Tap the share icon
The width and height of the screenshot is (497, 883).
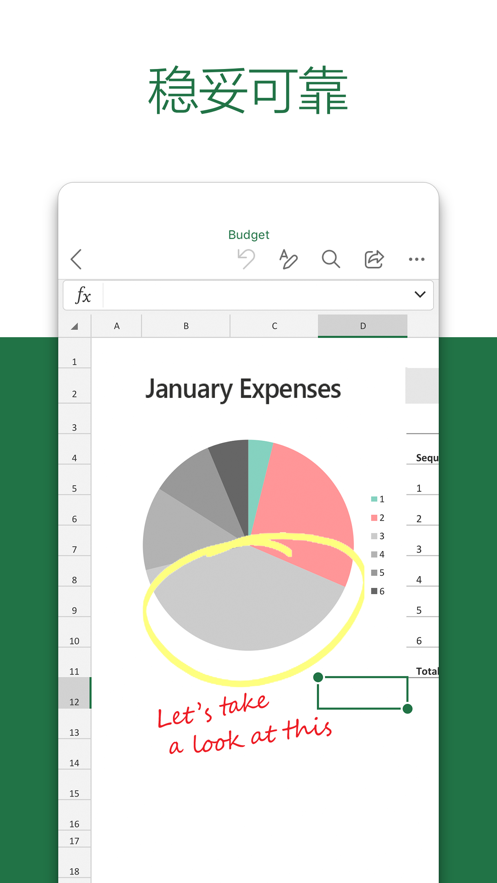click(x=374, y=259)
